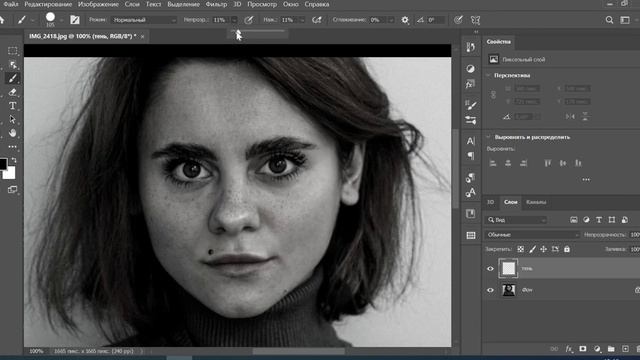Open the three-dots extra tools menu
The image size is (640, 360).
coord(13,147)
